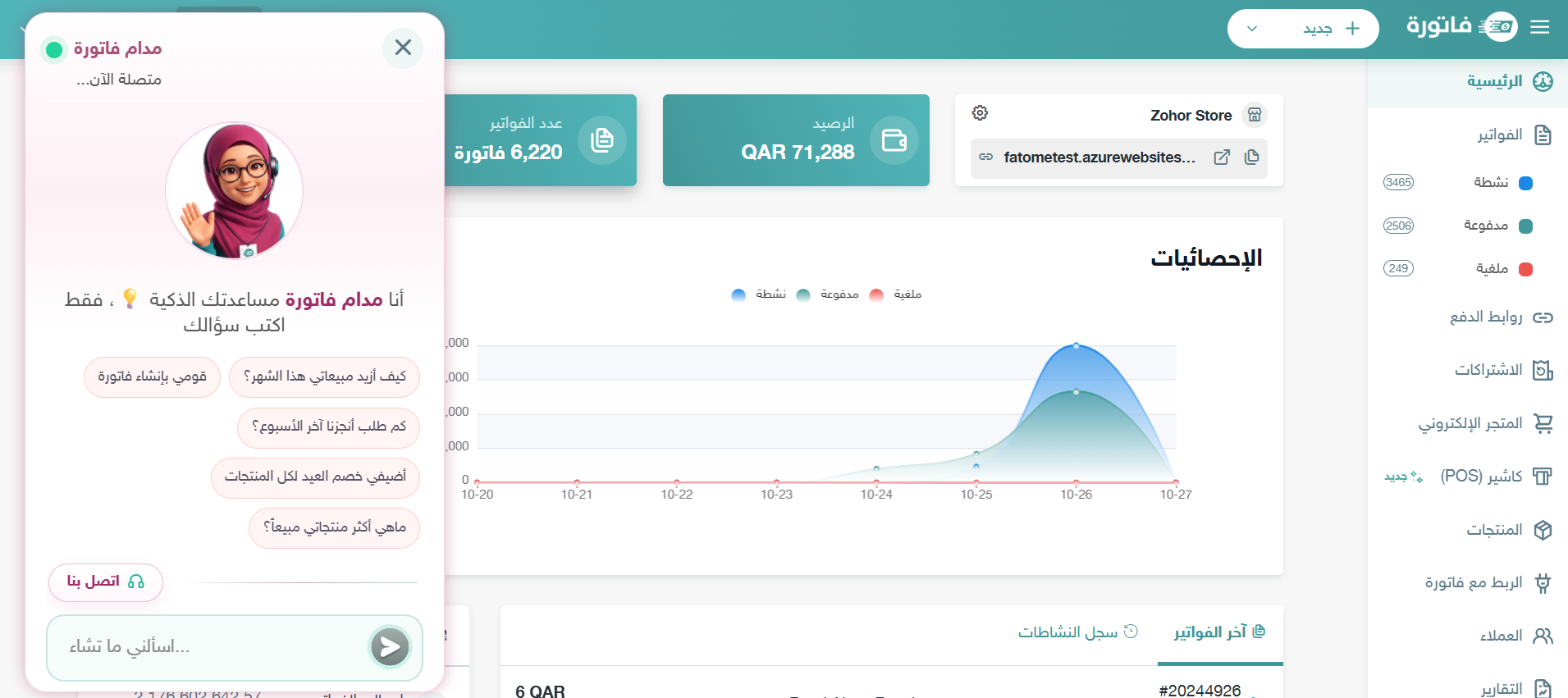Open invoice #20244926
This screenshot has height=698, width=1568.
pos(1200,691)
